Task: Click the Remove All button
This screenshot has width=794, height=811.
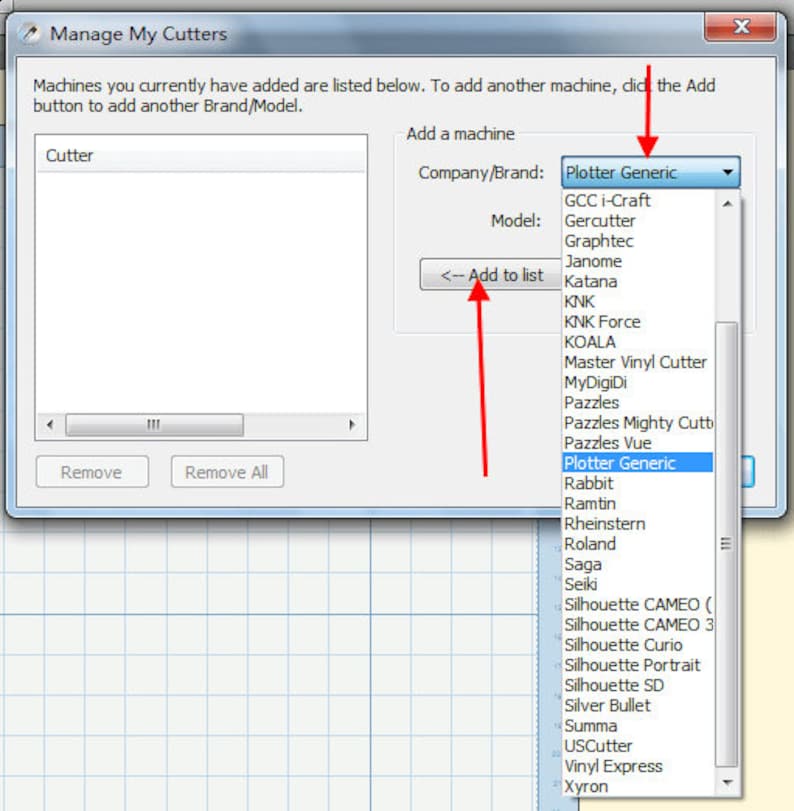Action: click(227, 472)
